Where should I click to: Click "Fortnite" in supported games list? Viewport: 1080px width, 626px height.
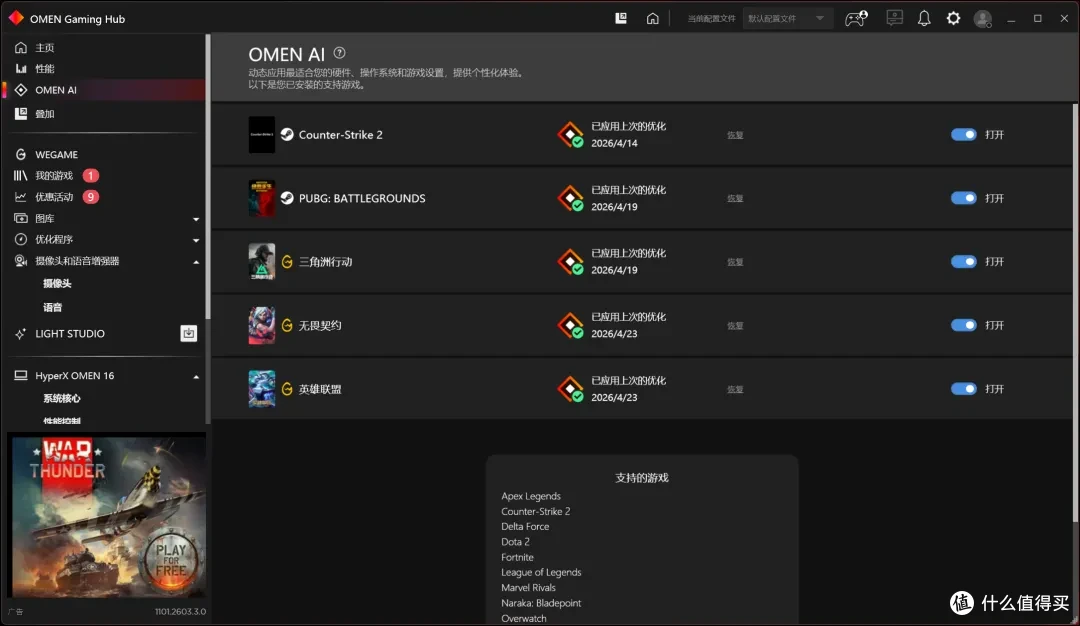click(x=517, y=557)
